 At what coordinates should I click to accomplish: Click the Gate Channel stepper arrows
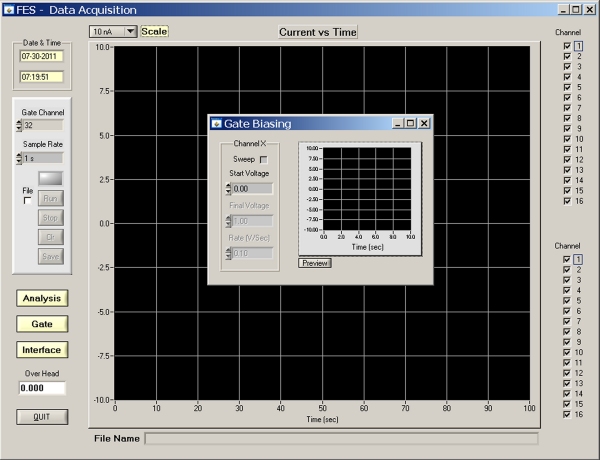tap(19, 126)
